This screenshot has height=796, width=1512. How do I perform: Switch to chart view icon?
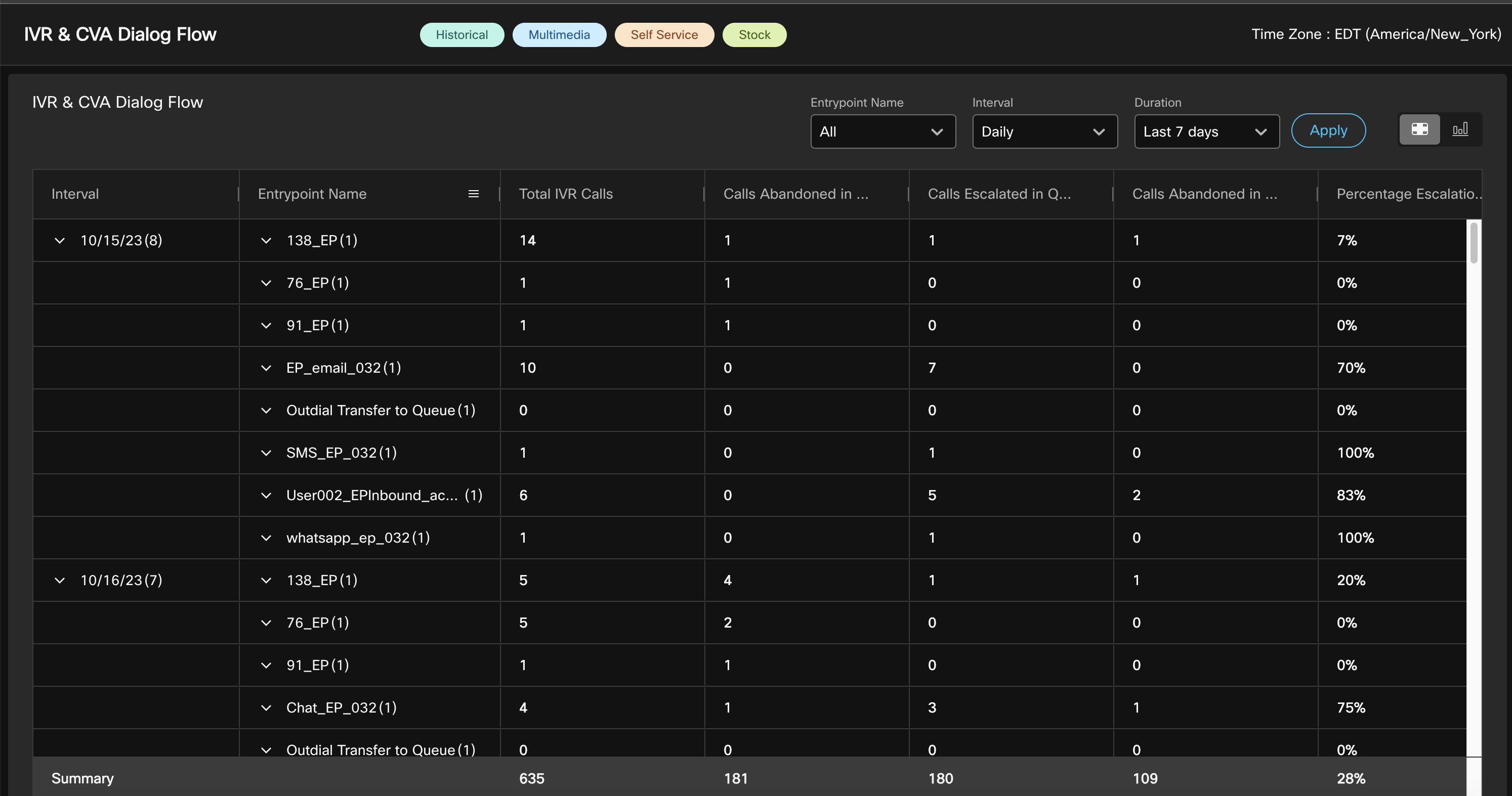[1460, 129]
